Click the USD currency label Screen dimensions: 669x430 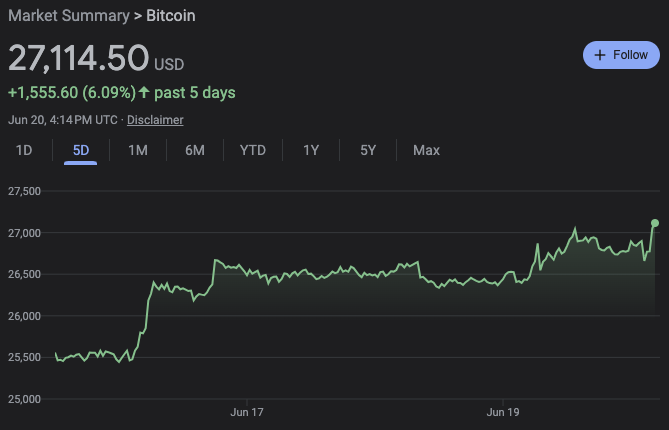[169, 64]
